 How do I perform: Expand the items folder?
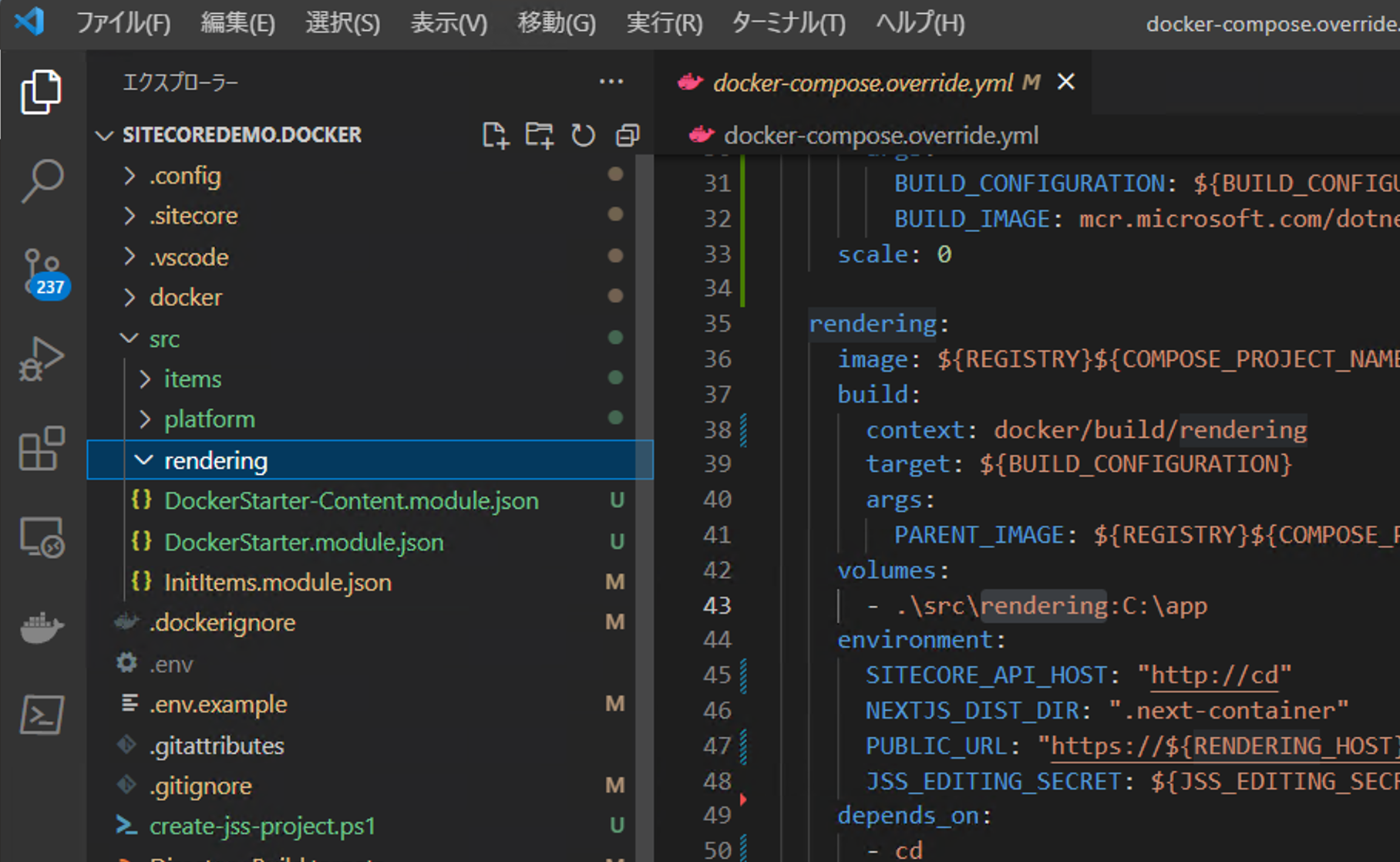[x=145, y=379]
